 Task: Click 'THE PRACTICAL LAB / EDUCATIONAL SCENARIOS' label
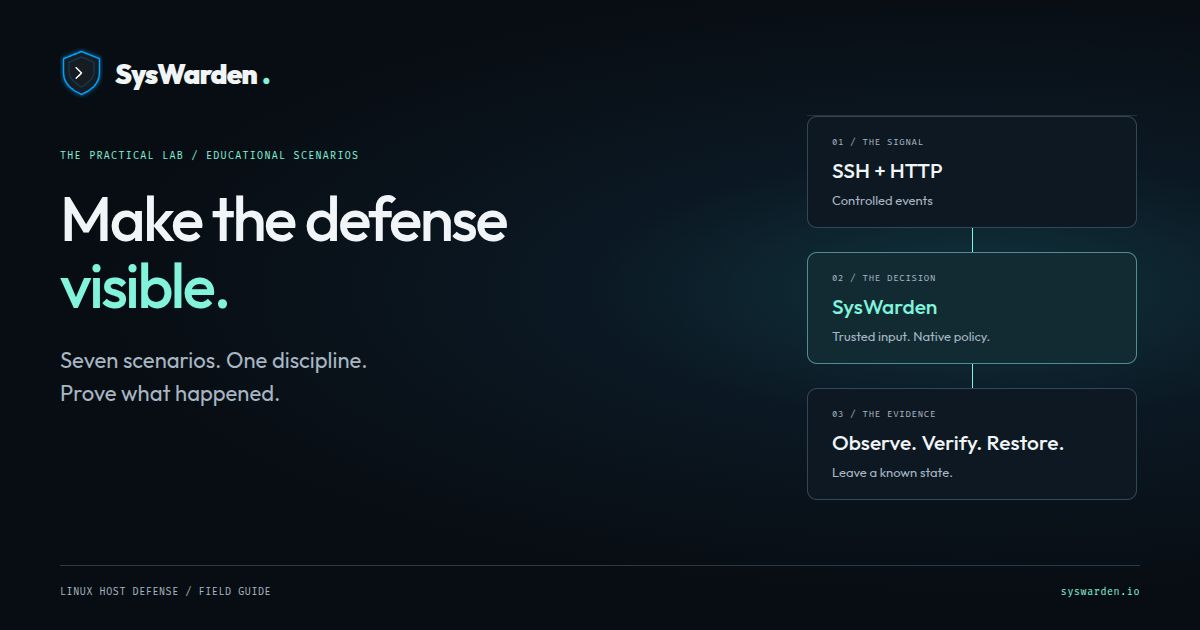pyautogui.click(x=209, y=155)
